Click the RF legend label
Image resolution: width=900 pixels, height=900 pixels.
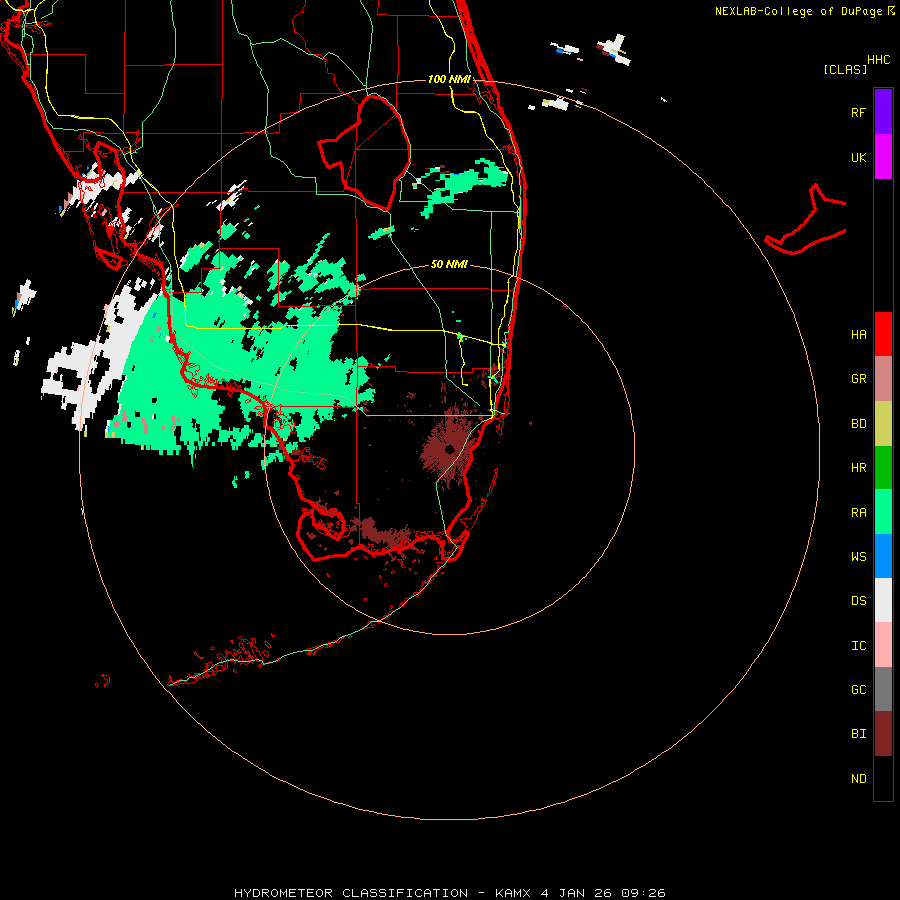tap(858, 113)
